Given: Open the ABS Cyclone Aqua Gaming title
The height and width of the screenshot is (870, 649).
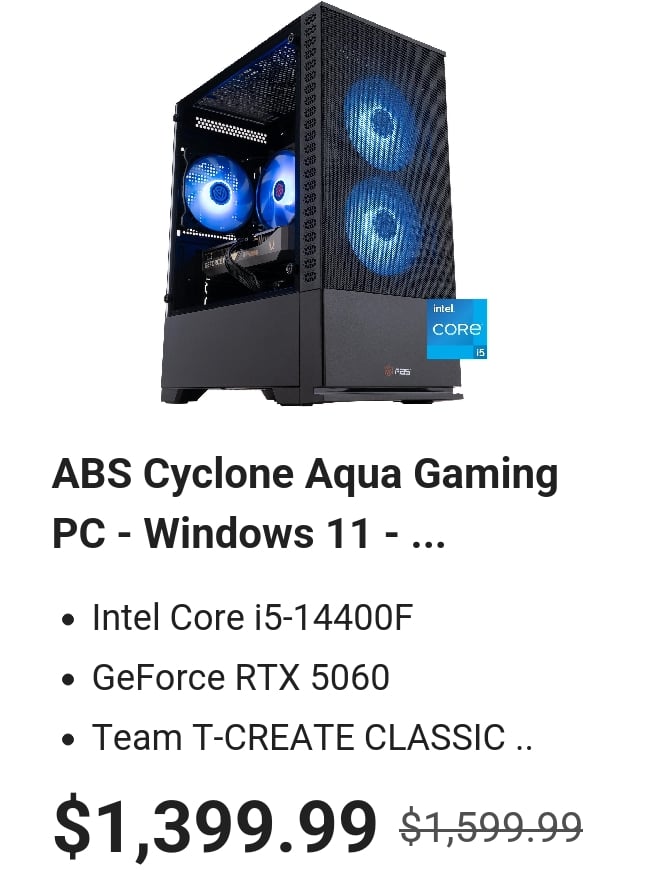Looking at the screenshot, I should [x=305, y=473].
